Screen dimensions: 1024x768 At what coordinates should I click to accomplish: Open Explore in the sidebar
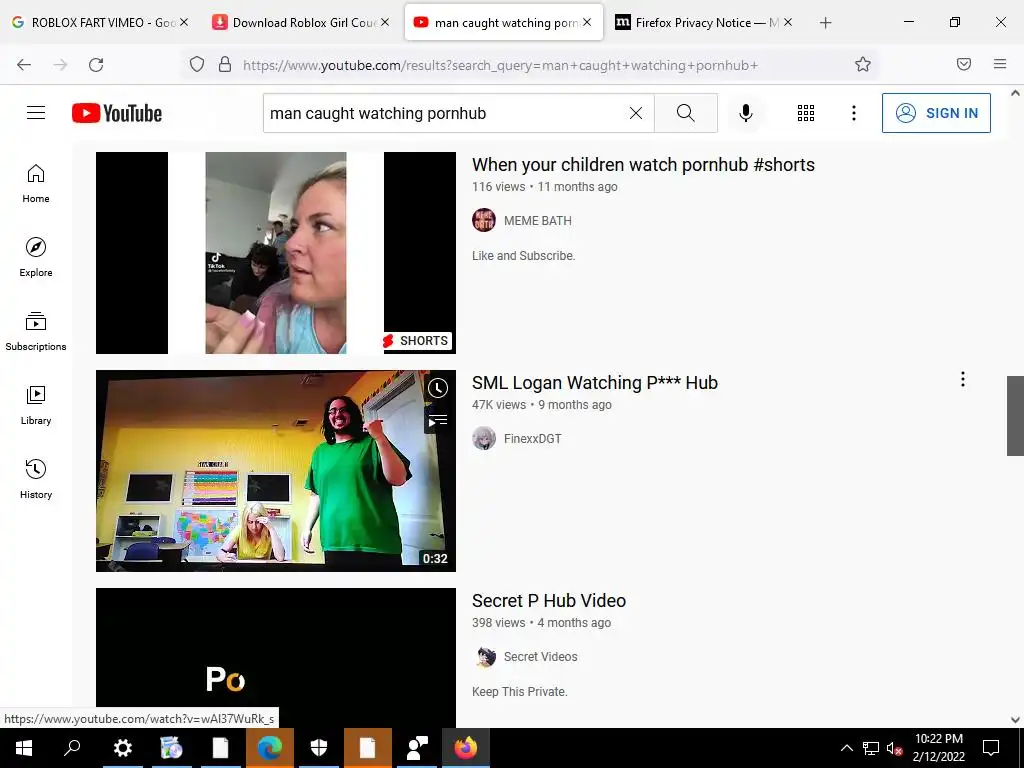click(x=36, y=257)
